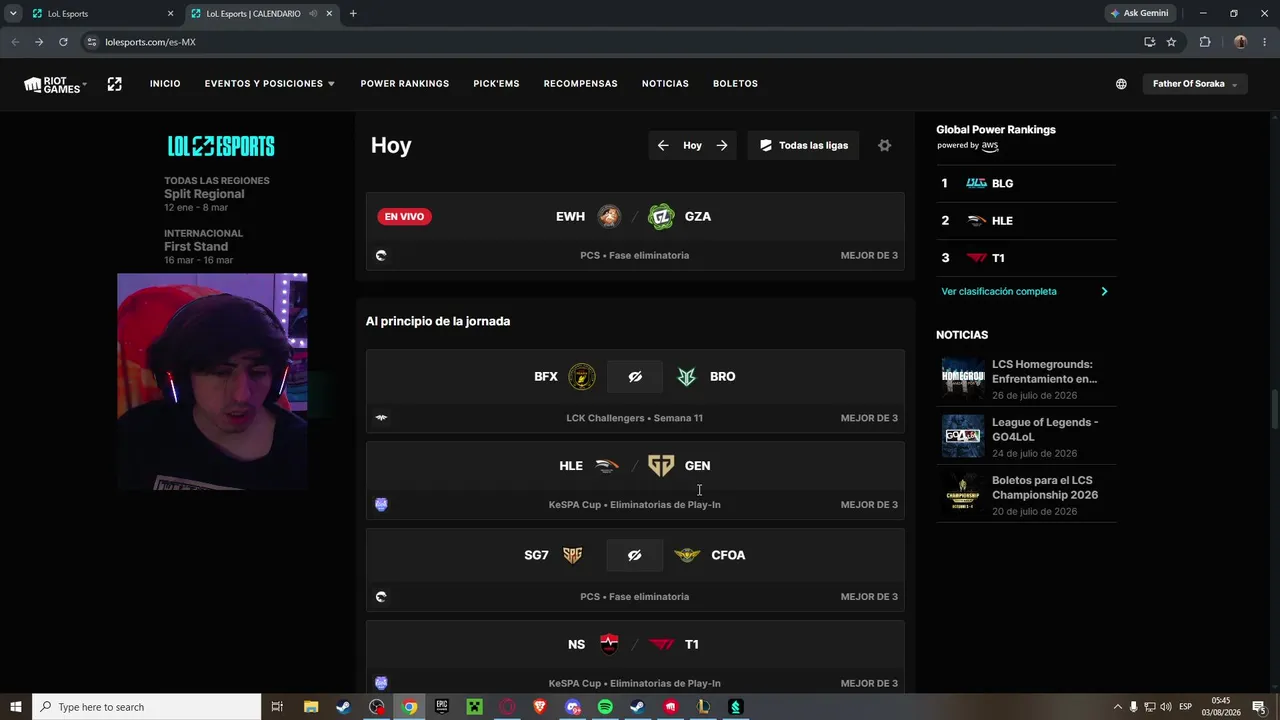Open the Boletos para el LCS Championship thumbnail
Screen dimensions: 1280x720
click(x=963, y=495)
